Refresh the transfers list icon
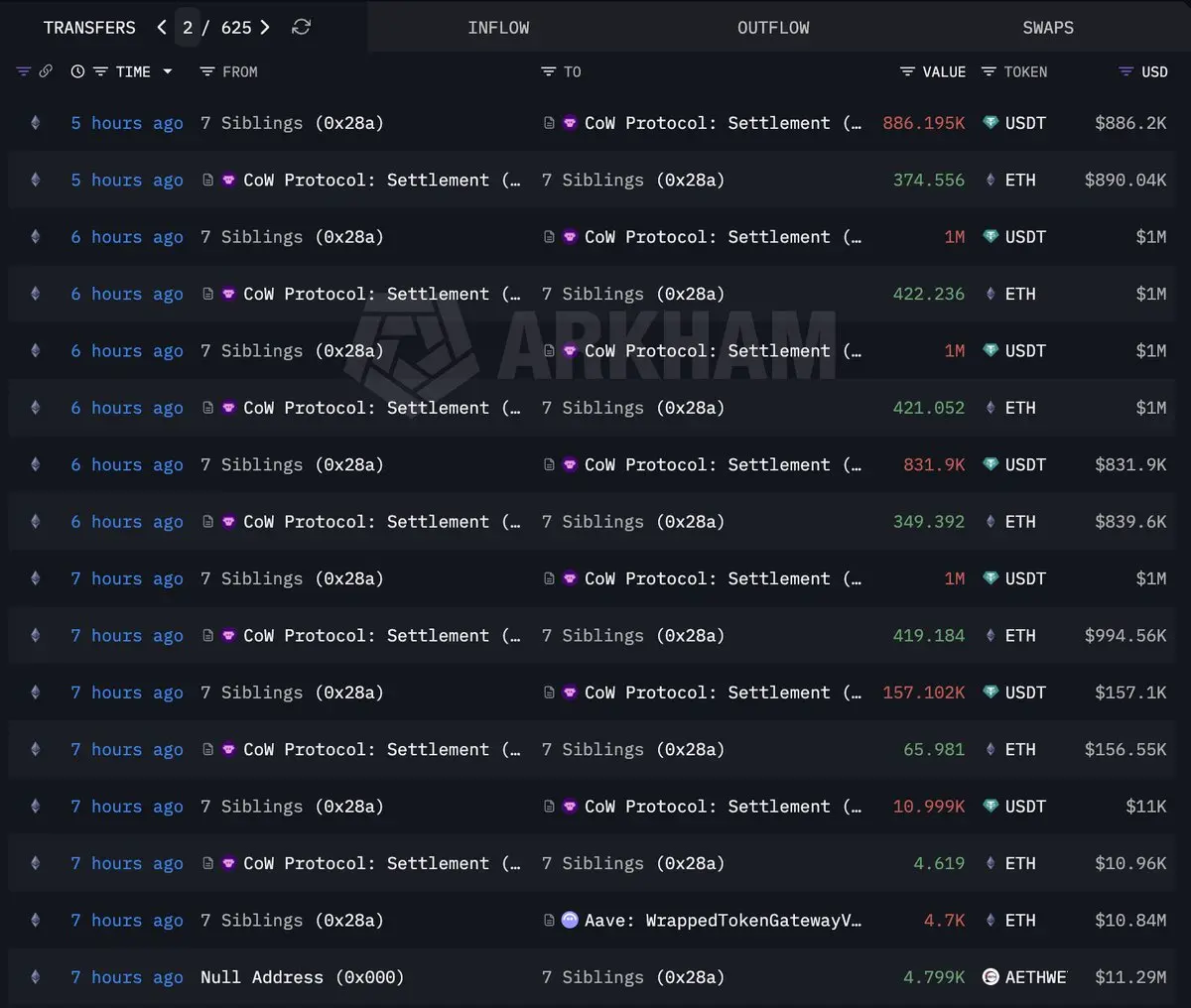Screen dimensions: 1191x1008 [301, 27]
